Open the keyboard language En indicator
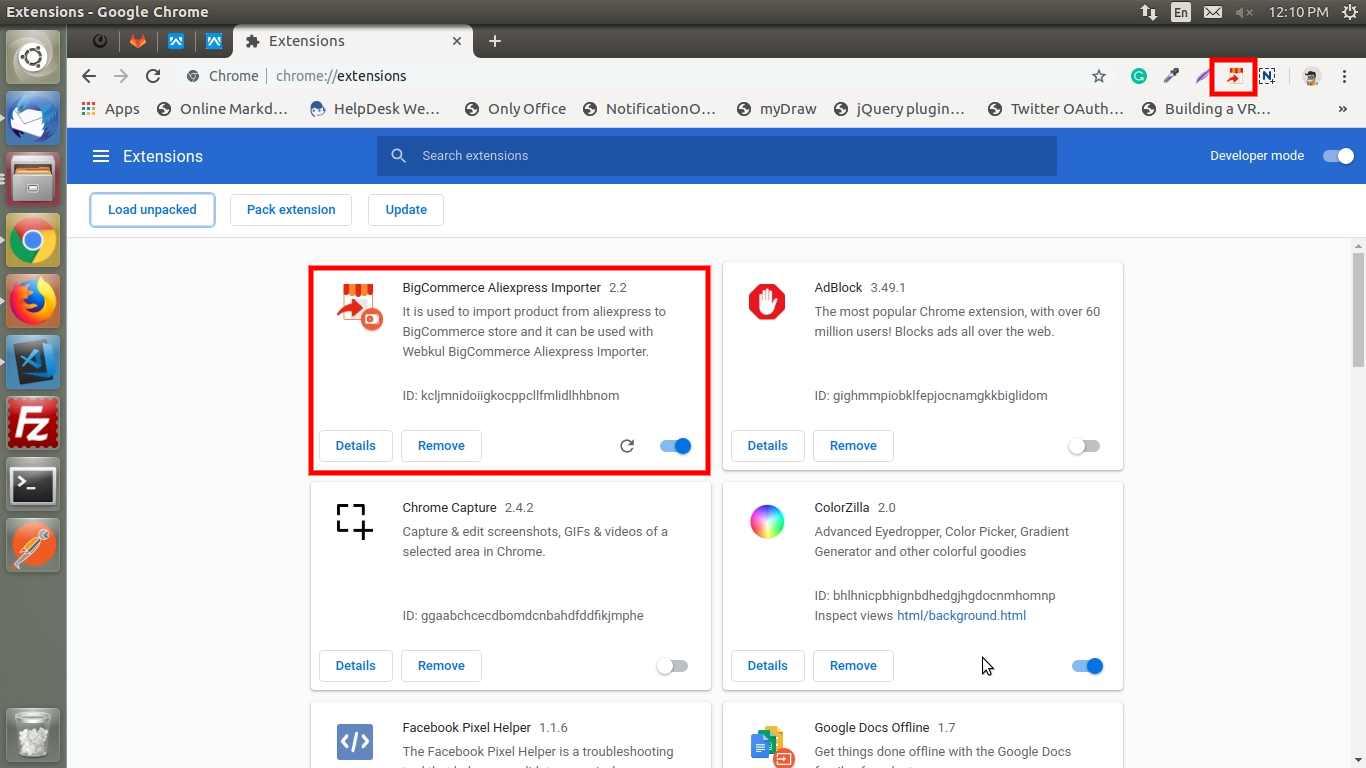Image resolution: width=1366 pixels, height=768 pixels. click(x=1181, y=12)
